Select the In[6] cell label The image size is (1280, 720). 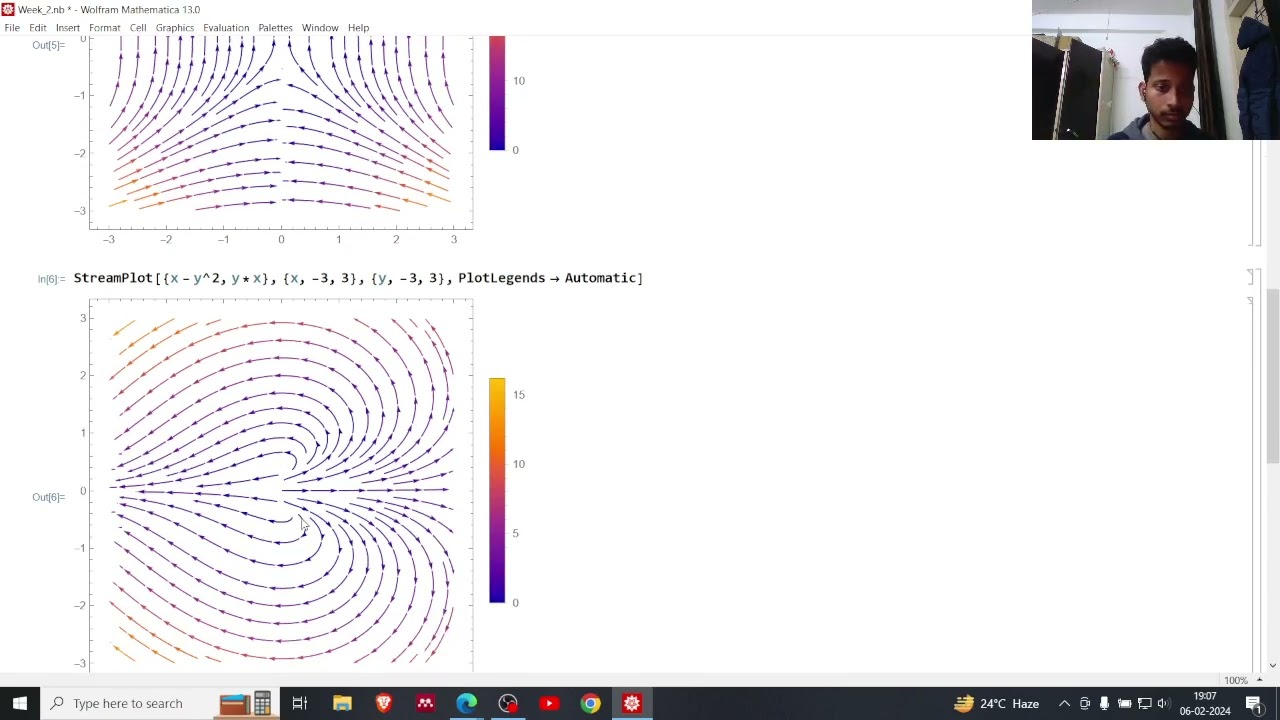(x=51, y=279)
